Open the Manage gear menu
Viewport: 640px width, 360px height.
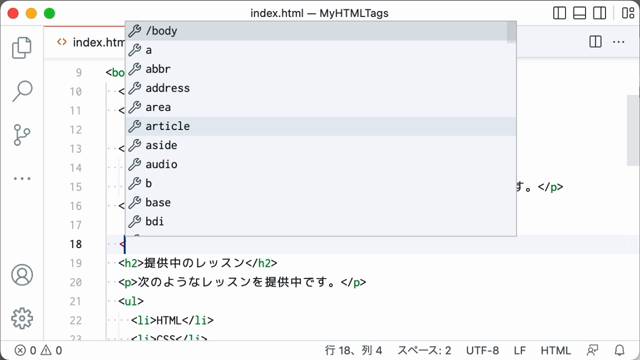pos(22,318)
